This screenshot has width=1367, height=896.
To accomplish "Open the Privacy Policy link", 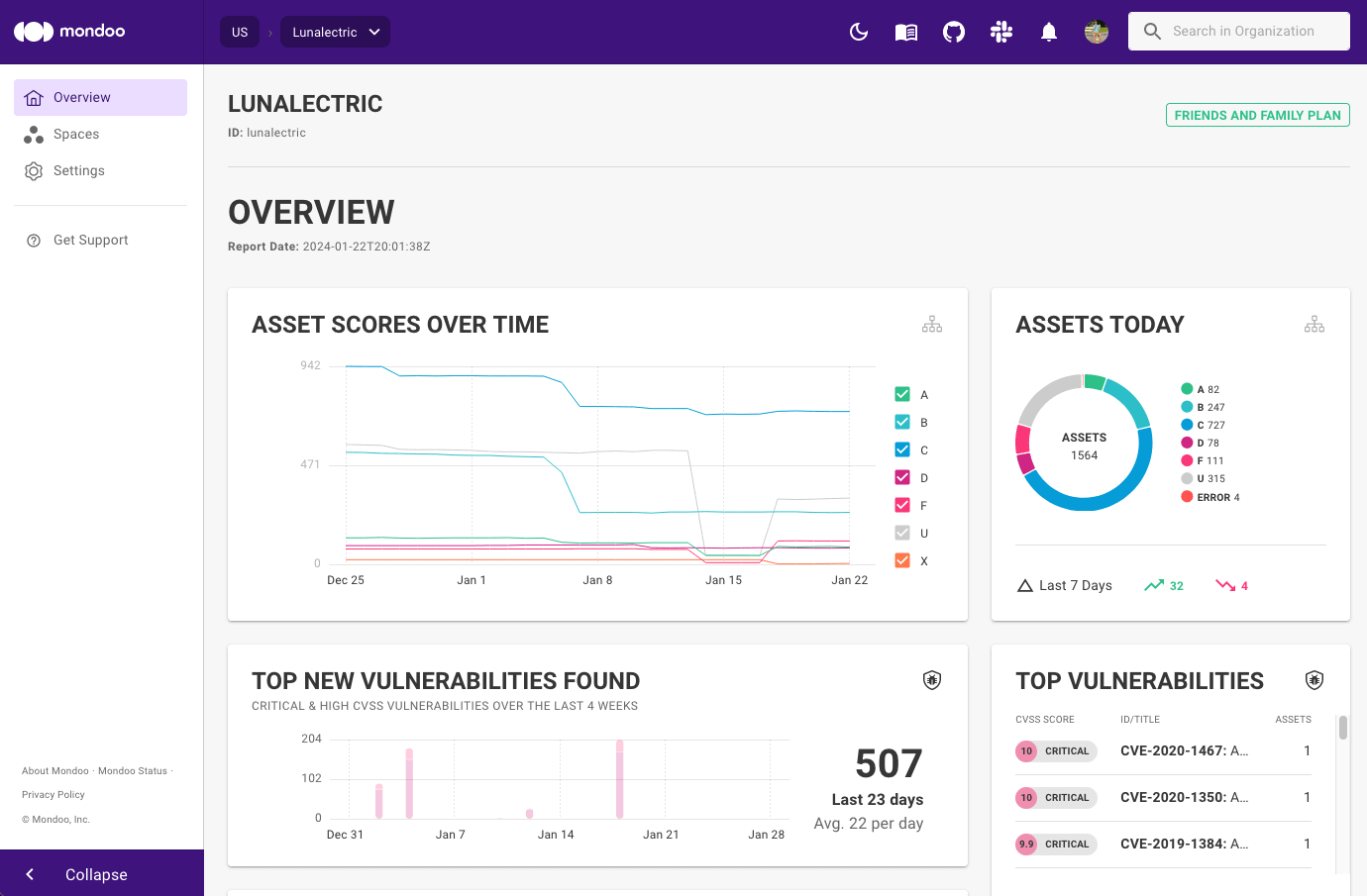I will (53, 794).
